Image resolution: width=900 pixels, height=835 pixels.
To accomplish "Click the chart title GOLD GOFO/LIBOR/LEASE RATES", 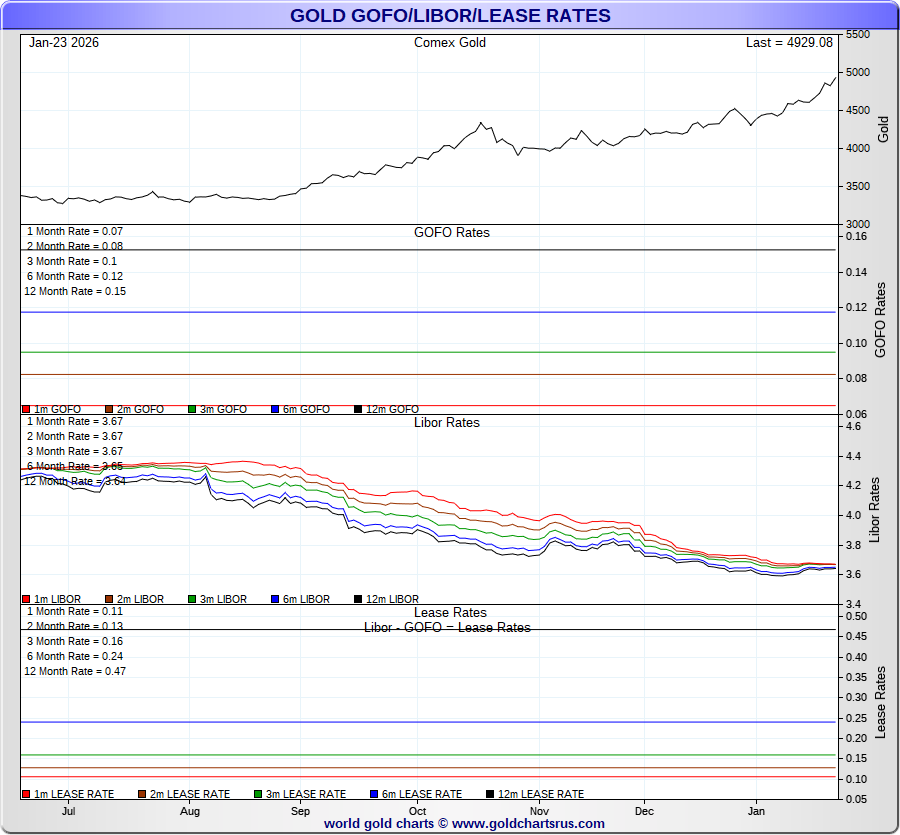I will pyautogui.click(x=450, y=15).
